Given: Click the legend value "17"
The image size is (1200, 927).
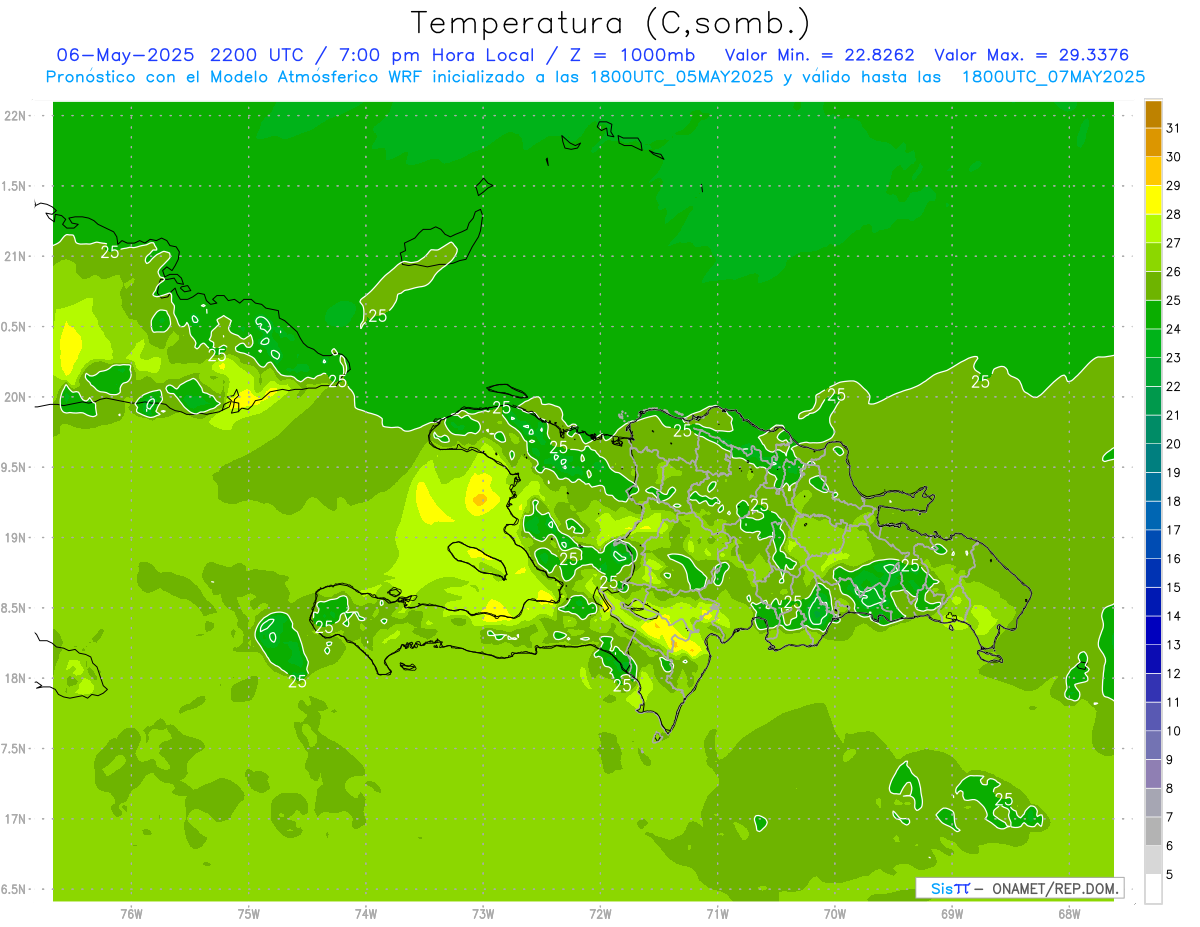Looking at the screenshot, I should point(1174,530).
